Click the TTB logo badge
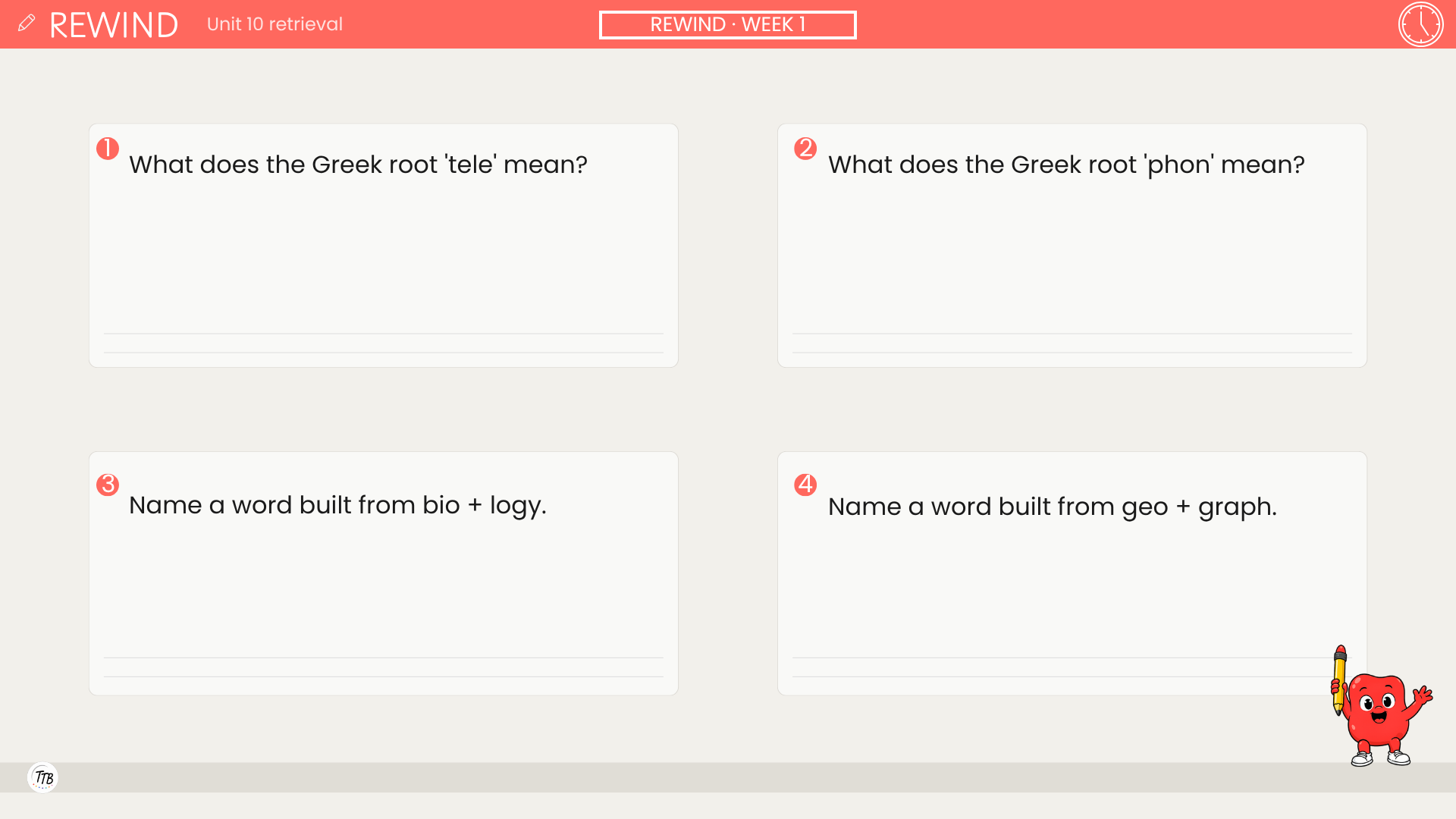Viewport: 1456px width, 819px height. 42,777
